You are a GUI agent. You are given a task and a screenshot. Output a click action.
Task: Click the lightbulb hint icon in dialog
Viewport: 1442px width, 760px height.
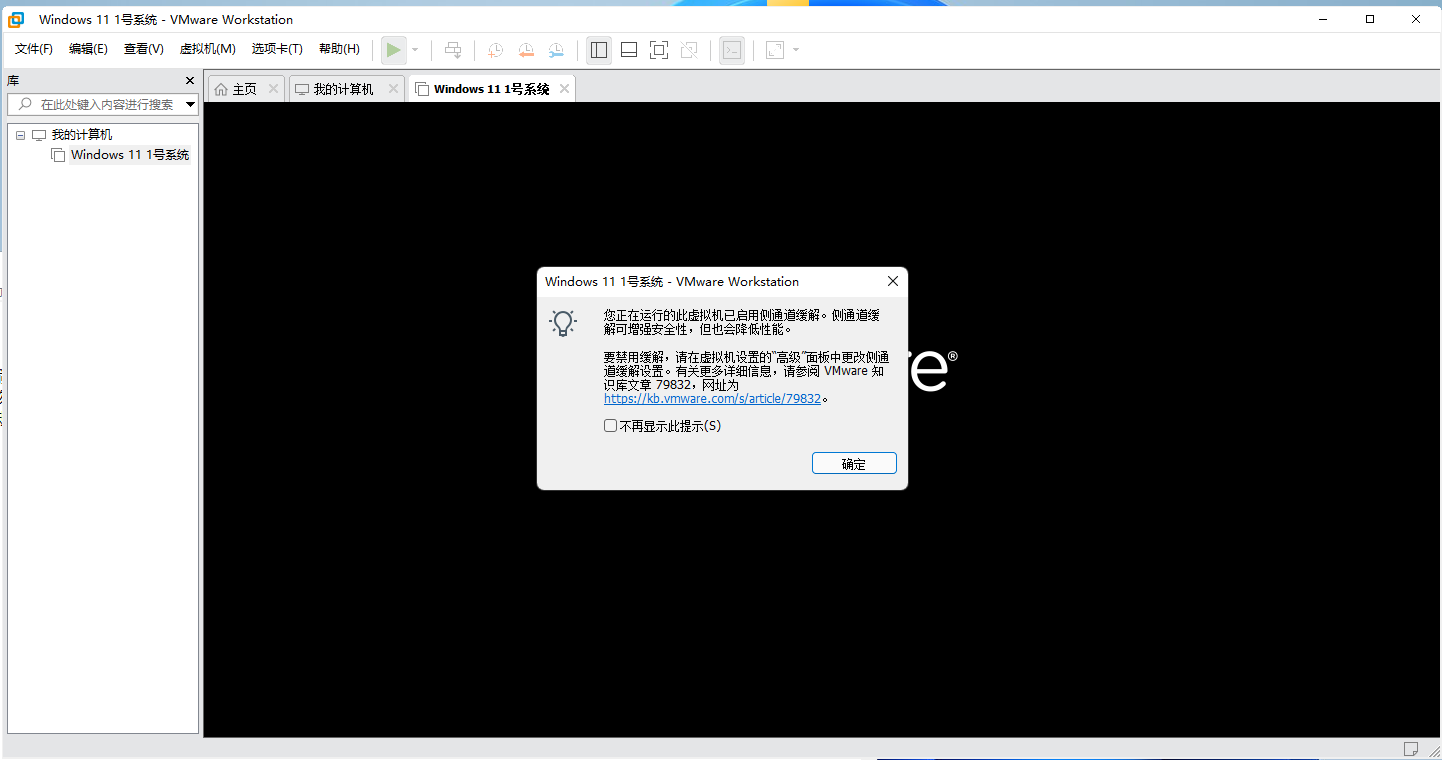tap(564, 323)
